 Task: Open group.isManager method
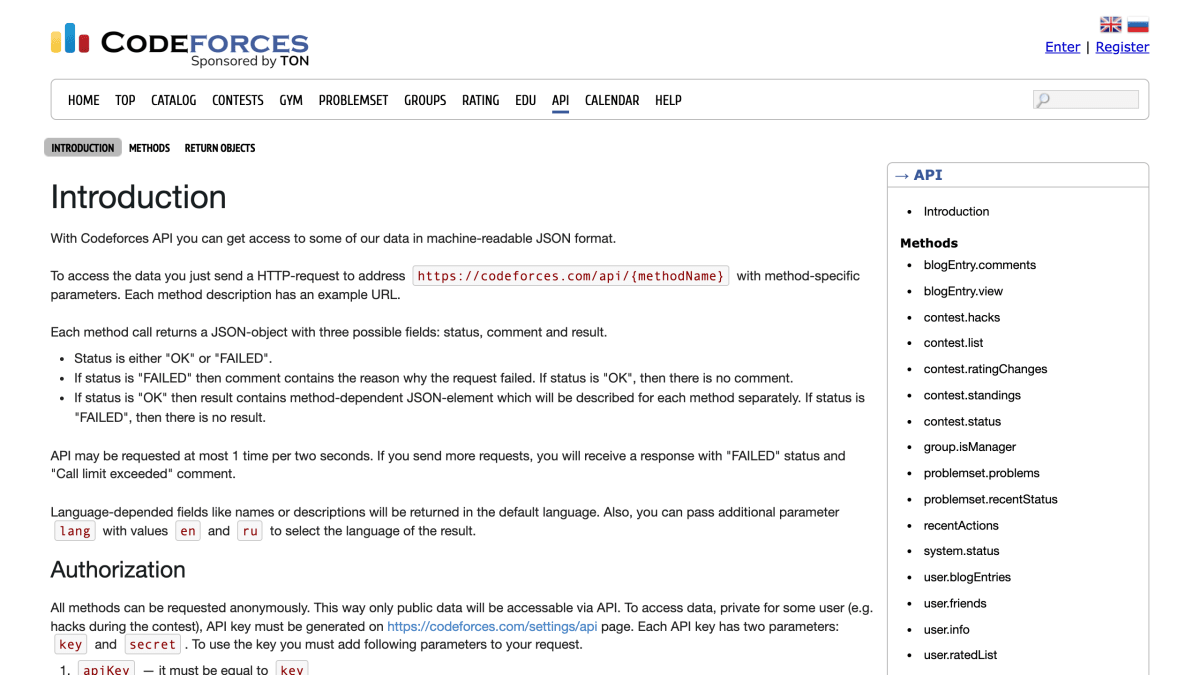pos(969,447)
